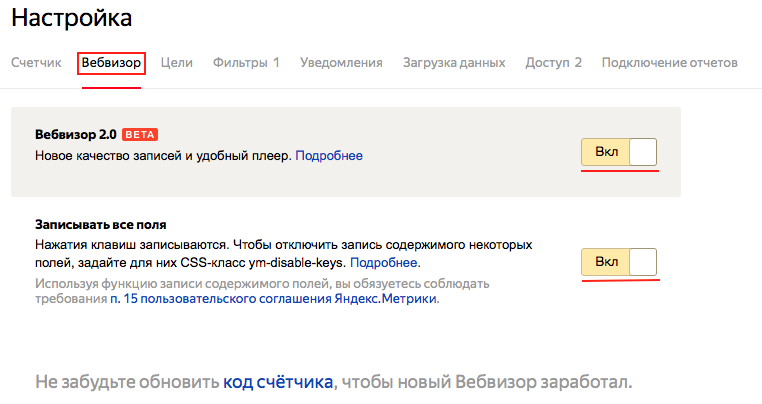Switch to the Доступ tab
The width and height of the screenshot is (762, 404).
tap(553, 62)
